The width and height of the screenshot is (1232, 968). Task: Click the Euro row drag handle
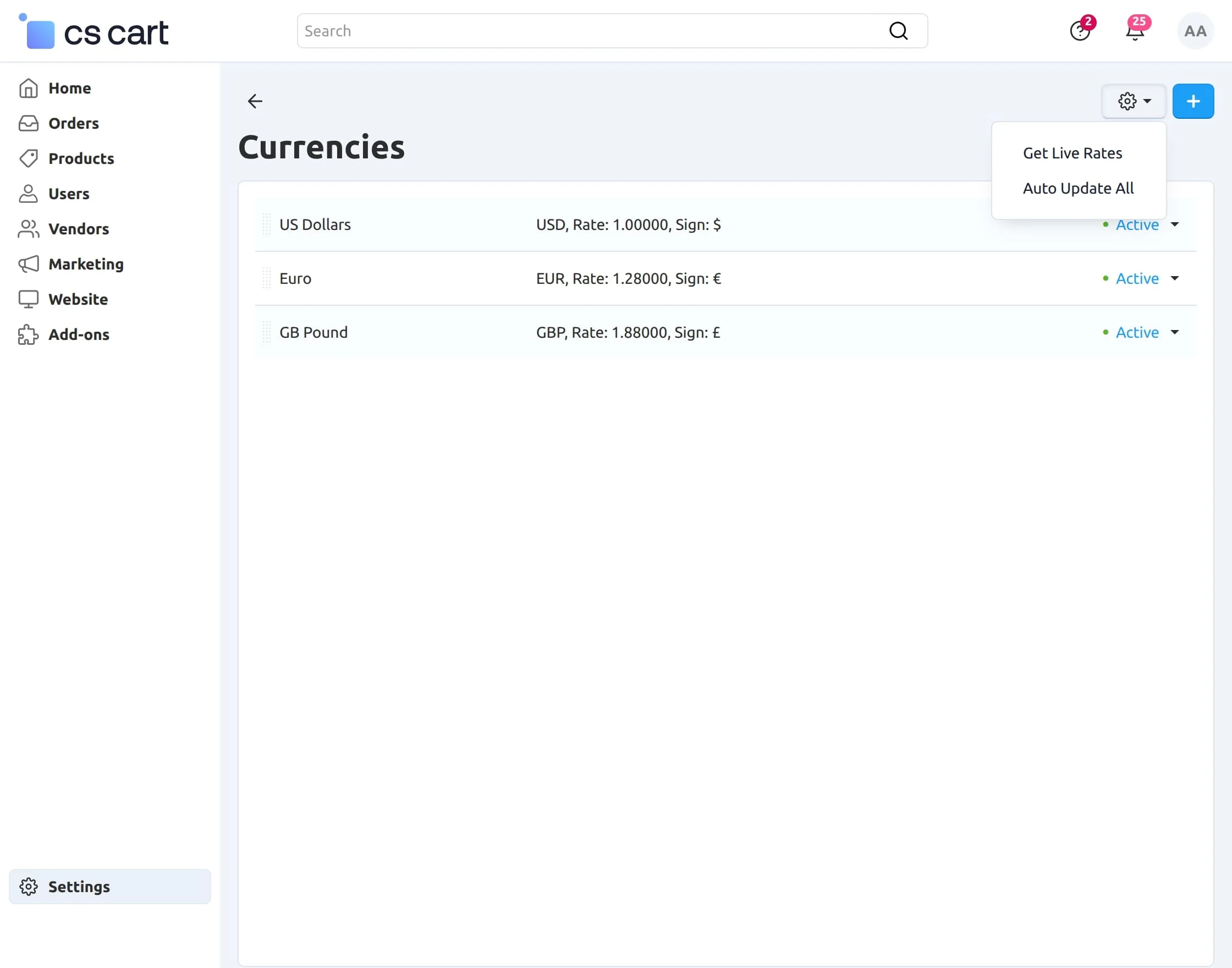(x=266, y=278)
